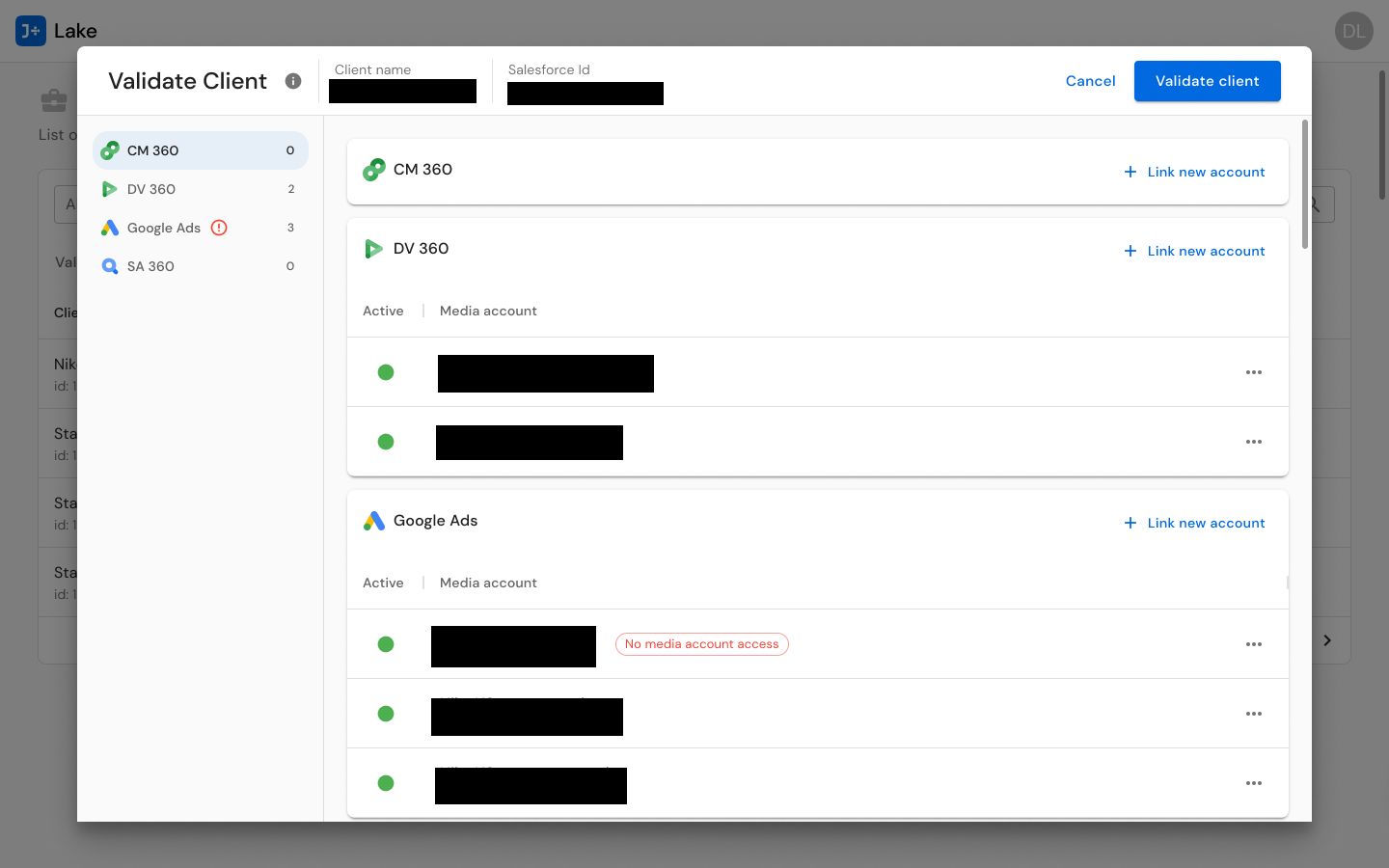
Task: Open the ellipsis menu for the first DV 360 account
Action: point(1254,372)
